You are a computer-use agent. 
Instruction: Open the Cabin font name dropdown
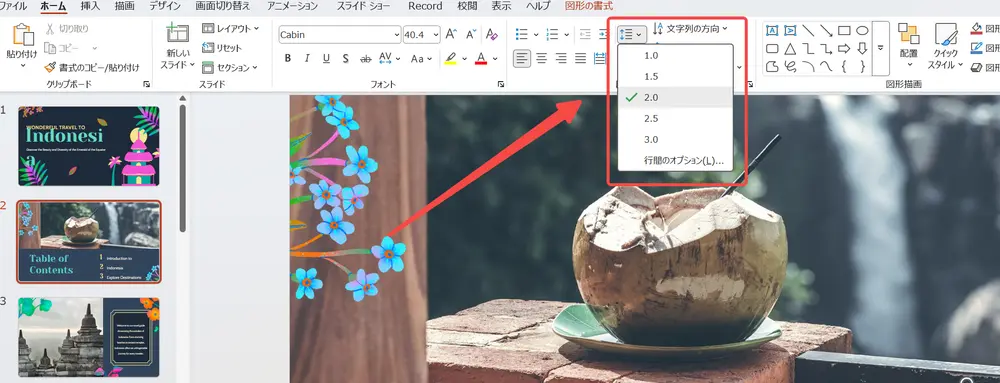397,34
